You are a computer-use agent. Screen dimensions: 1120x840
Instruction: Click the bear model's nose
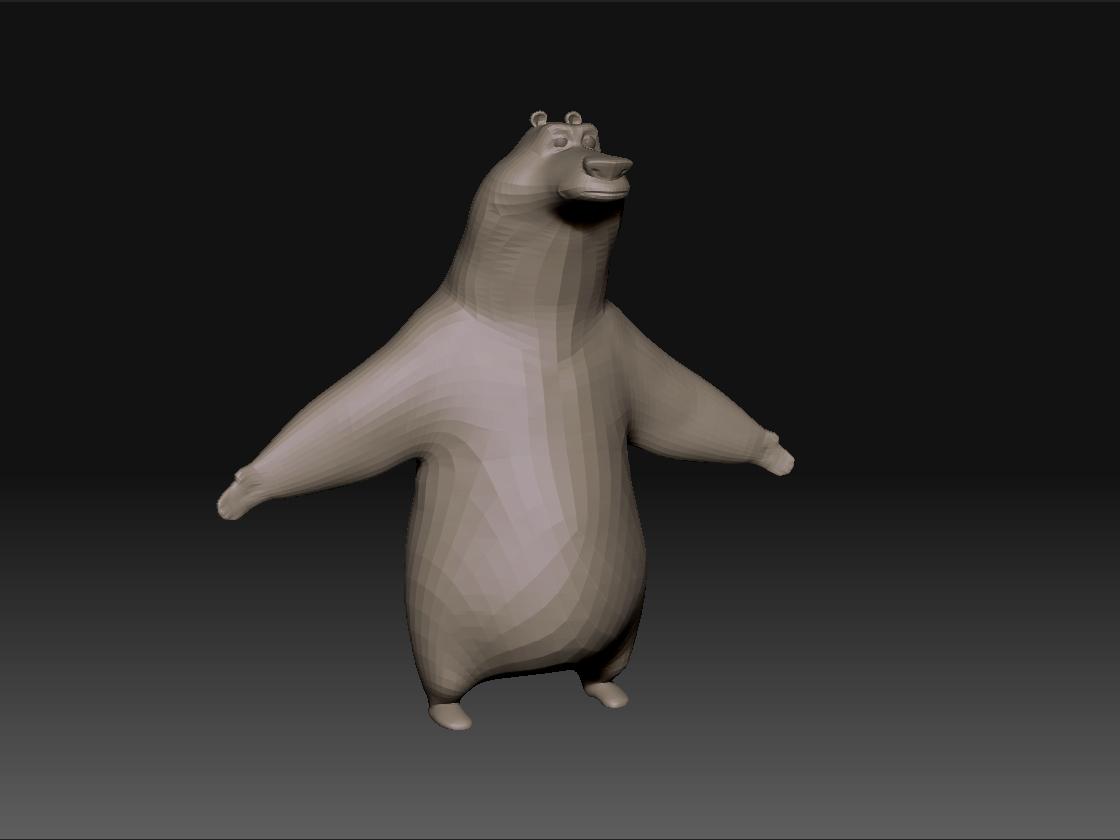pos(608,168)
